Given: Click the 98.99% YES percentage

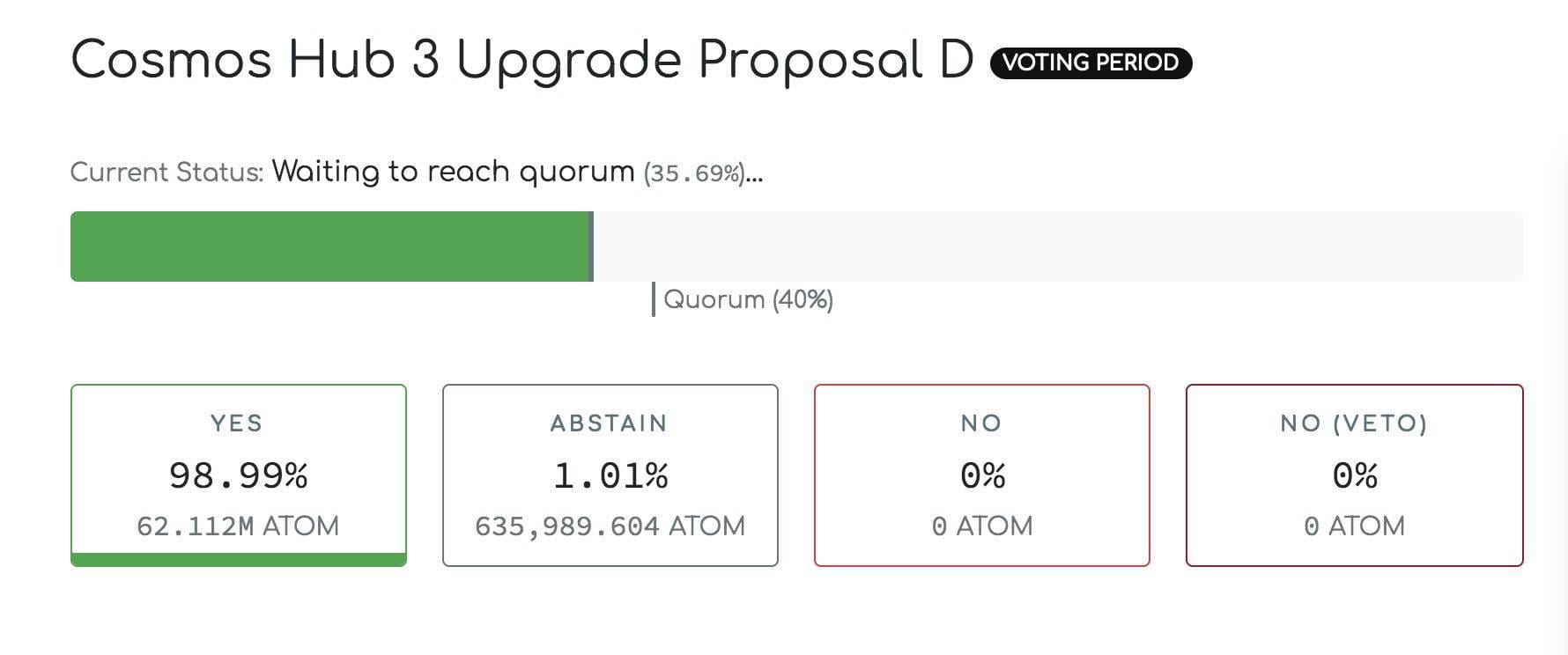Looking at the screenshot, I should (238, 476).
